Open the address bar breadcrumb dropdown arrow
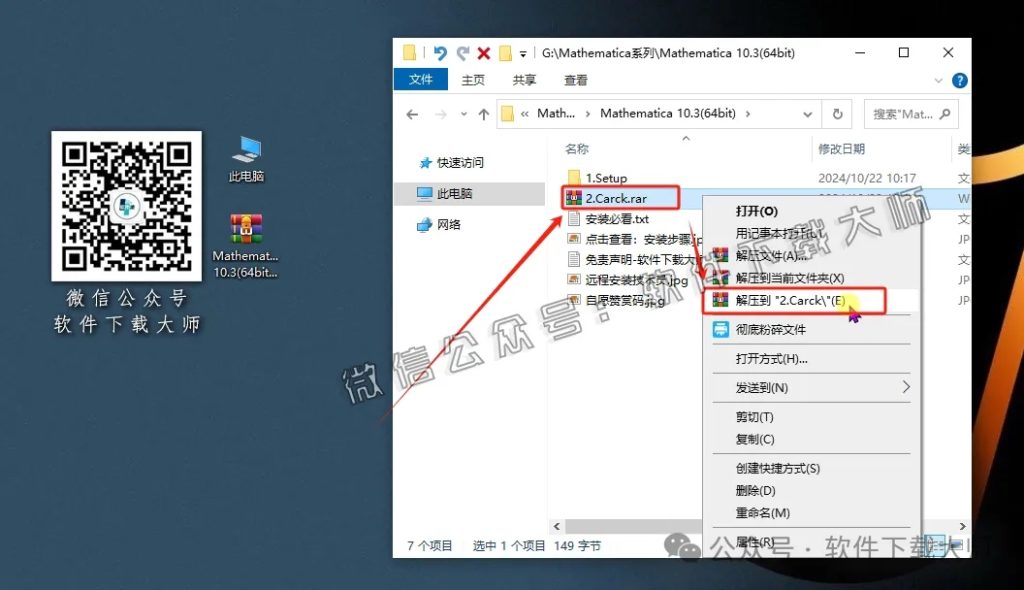Viewport: 1024px width, 590px height. pos(808,113)
